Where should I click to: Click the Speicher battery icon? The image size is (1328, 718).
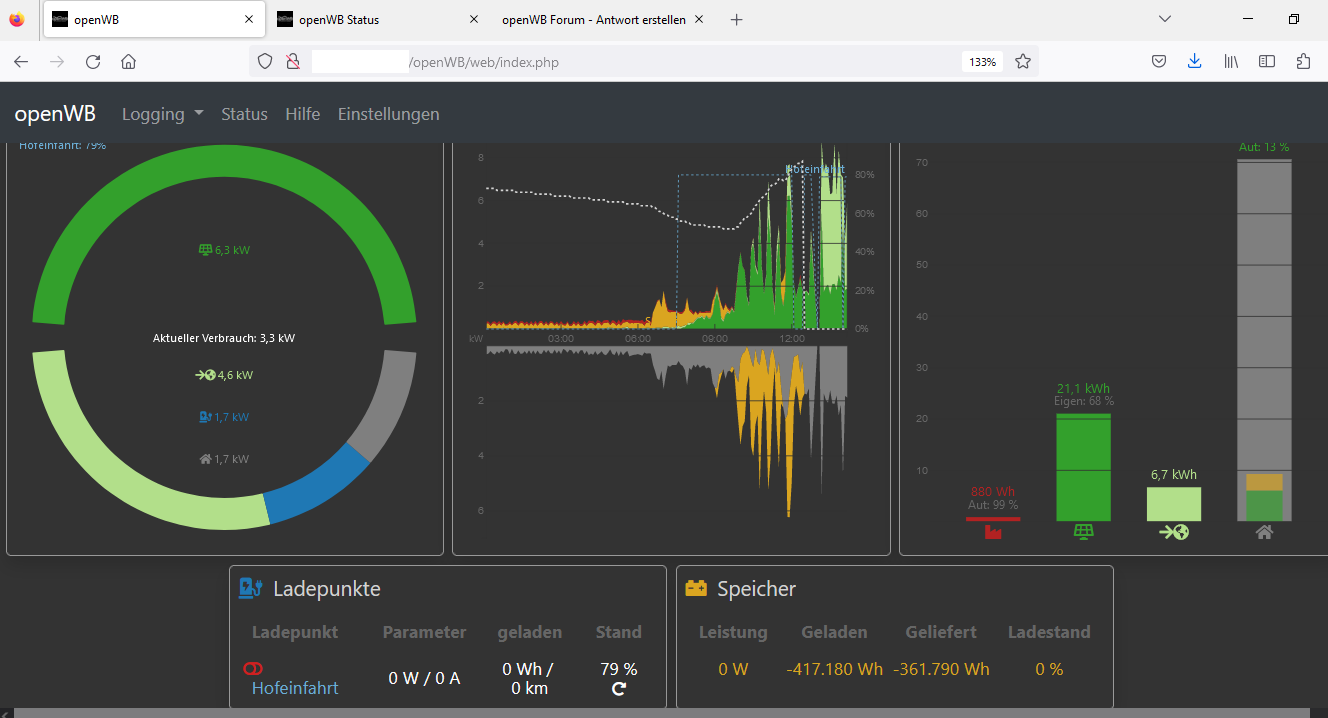696,589
